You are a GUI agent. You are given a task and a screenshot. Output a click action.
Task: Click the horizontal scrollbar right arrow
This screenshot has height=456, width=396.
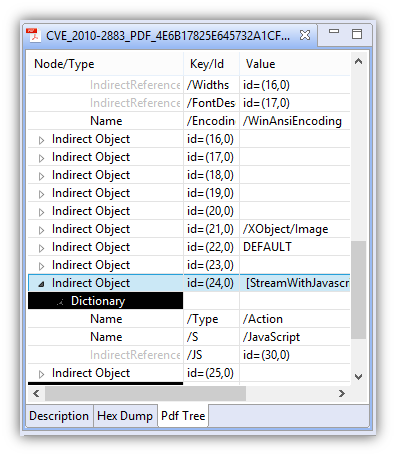[342, 393]
